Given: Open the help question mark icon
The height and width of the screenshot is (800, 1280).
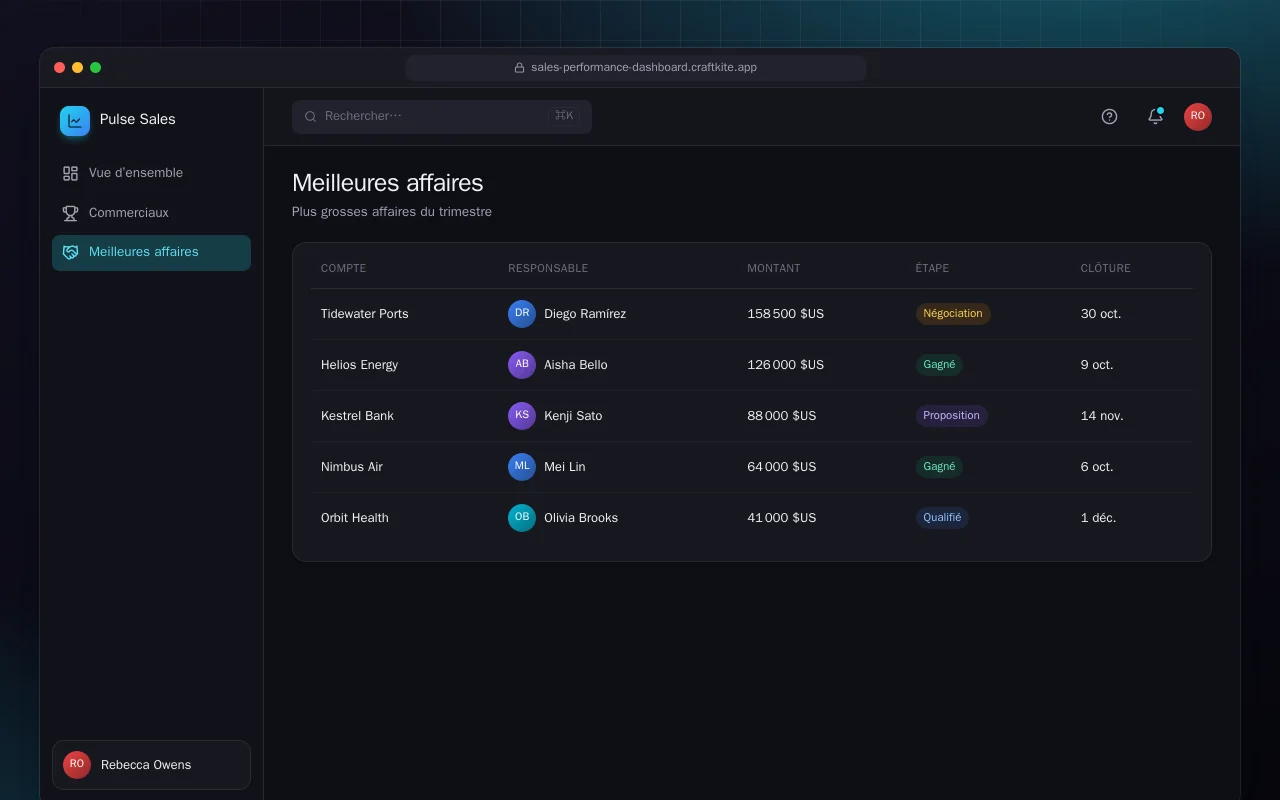Looking at the screenshot, I should (x=1109, y=116).
